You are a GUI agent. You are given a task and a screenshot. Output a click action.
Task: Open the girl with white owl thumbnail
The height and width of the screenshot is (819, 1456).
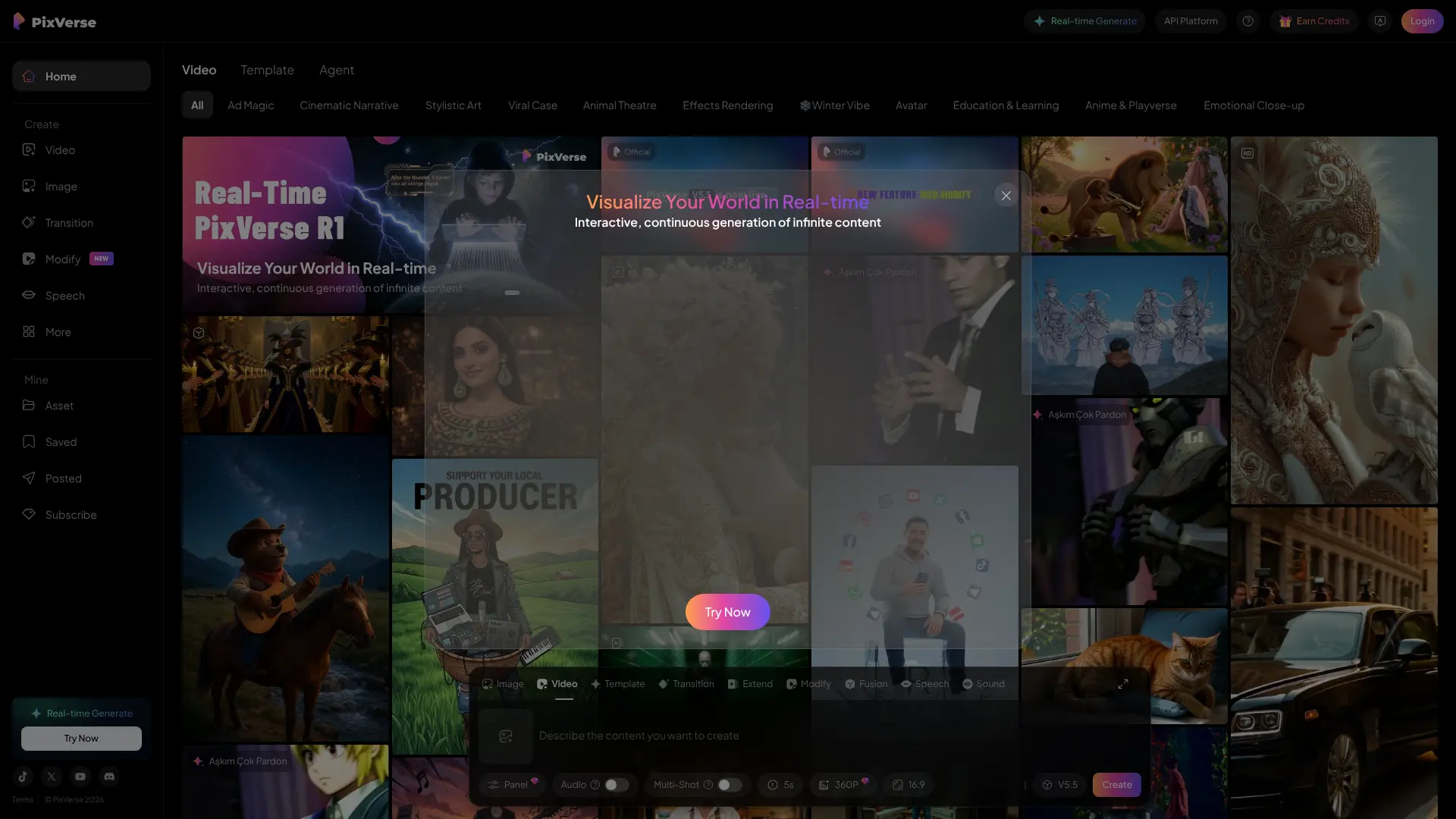(1334, 320)
